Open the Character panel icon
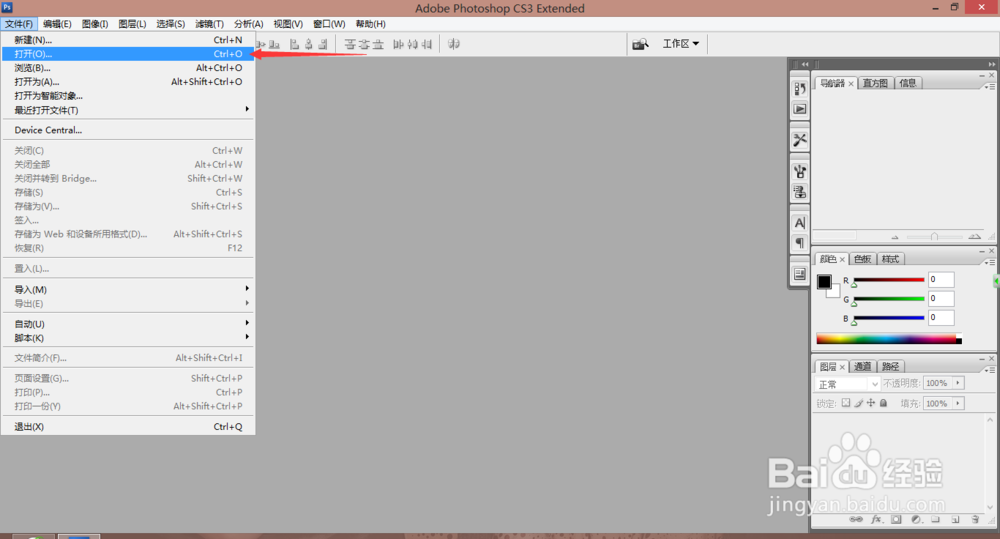This screenshot has height=539, width=1000. pos(800,223)
